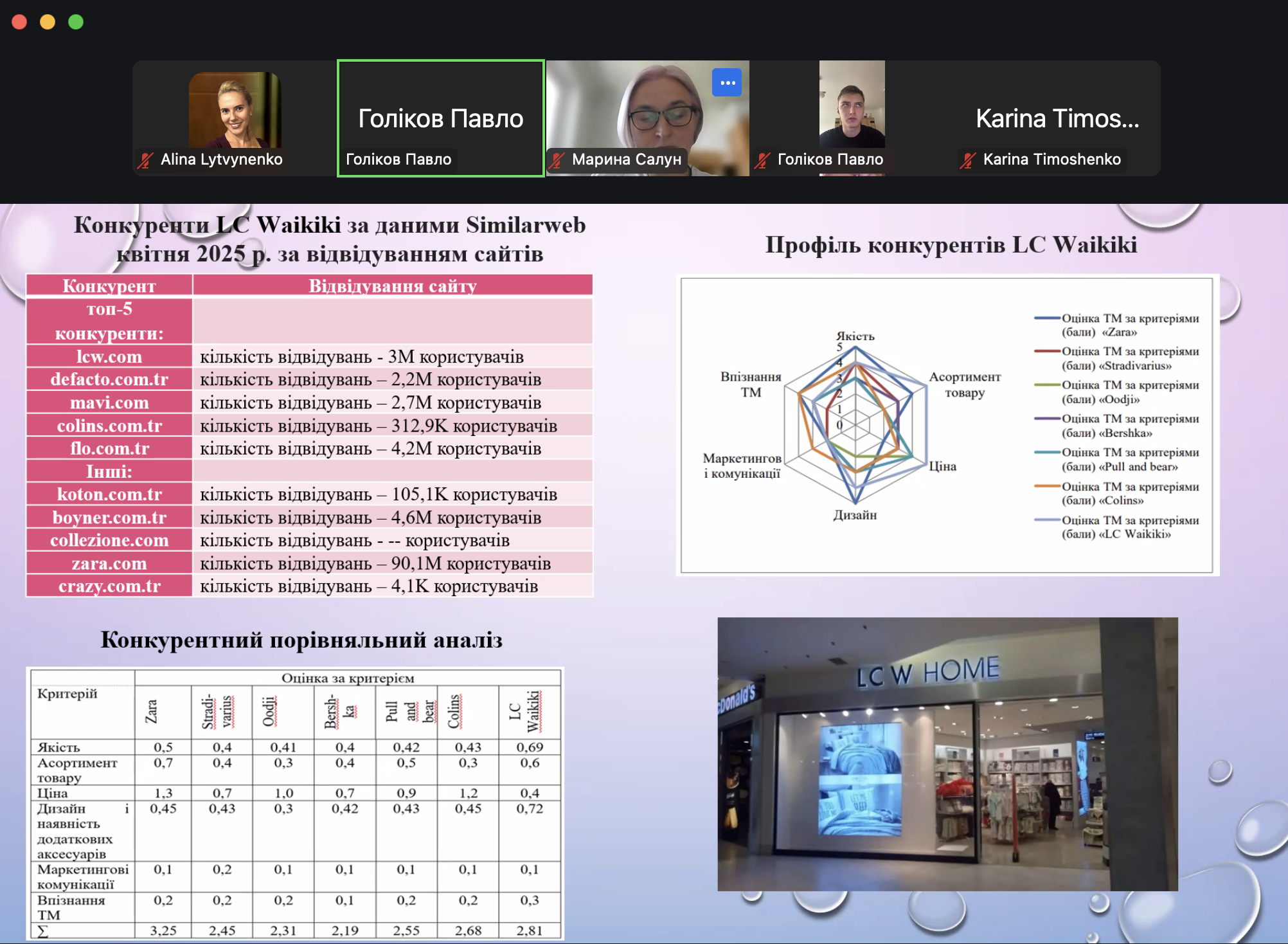This screenshot has height=944, width=1288.
Task: Click the mavi.com competitor cell
Action: pos(109,403)
